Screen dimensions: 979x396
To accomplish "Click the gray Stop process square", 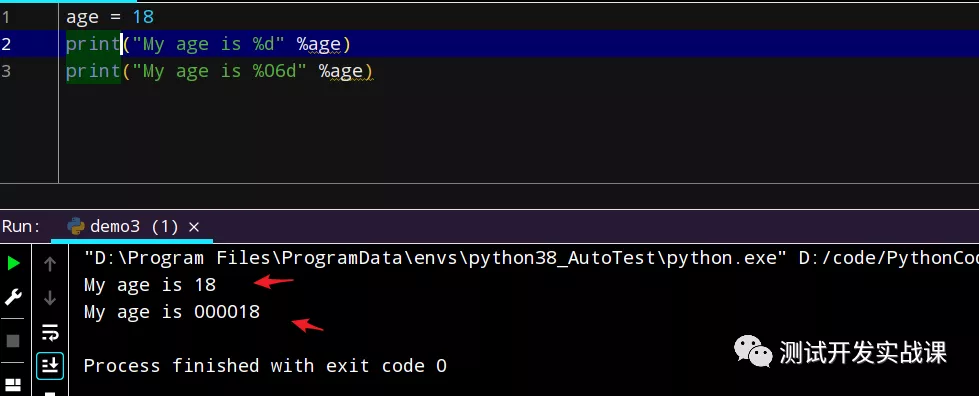I will [13, 340].
